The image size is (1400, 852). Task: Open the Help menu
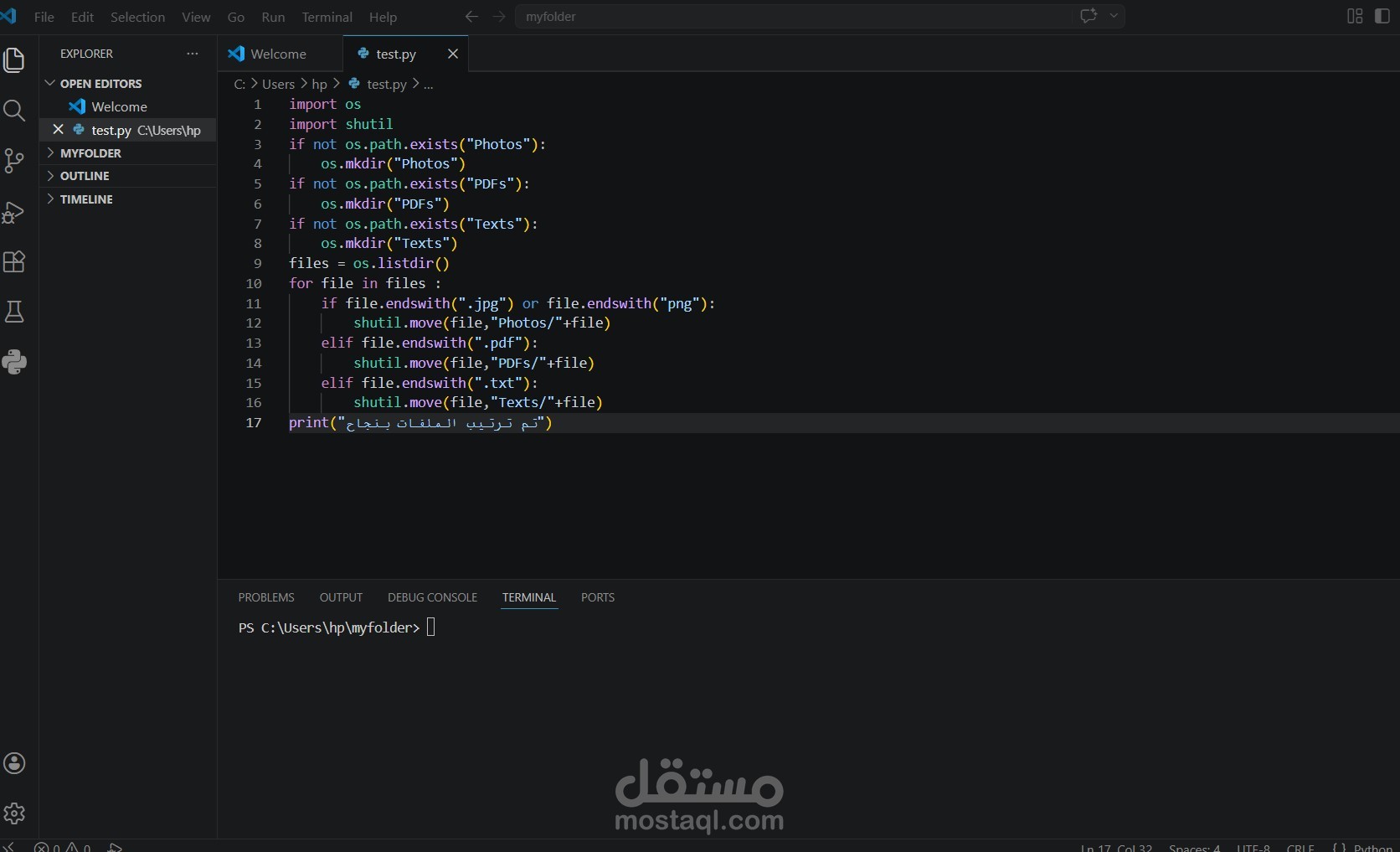click(383, 17)
